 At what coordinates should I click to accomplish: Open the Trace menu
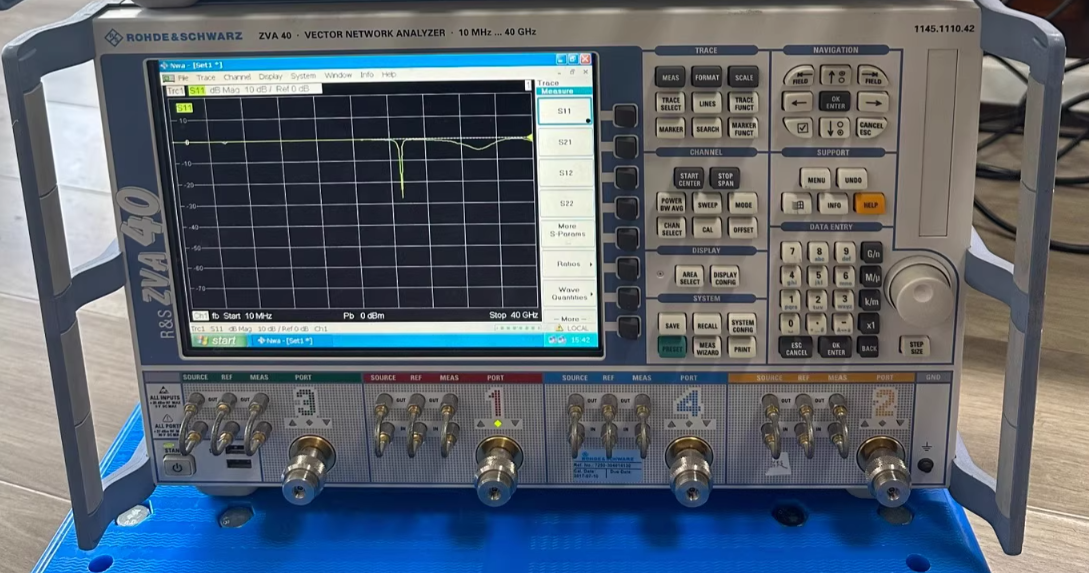tap(206, 78)
